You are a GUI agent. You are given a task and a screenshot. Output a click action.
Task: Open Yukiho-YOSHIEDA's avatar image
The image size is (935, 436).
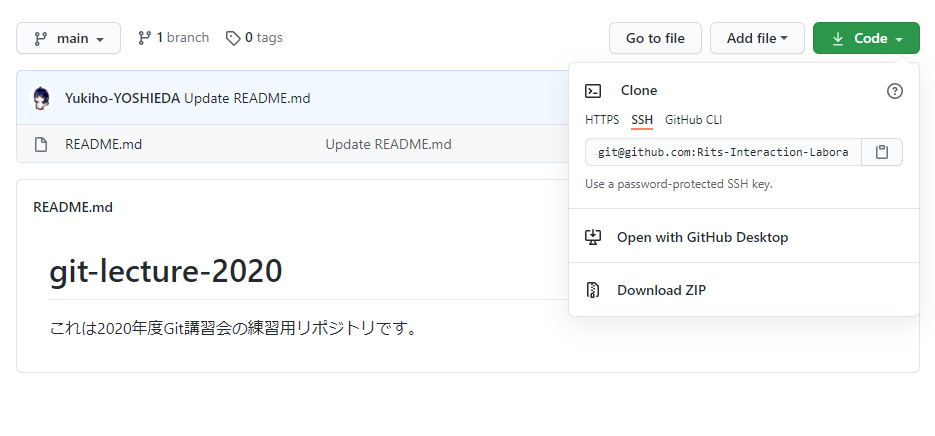41,98
